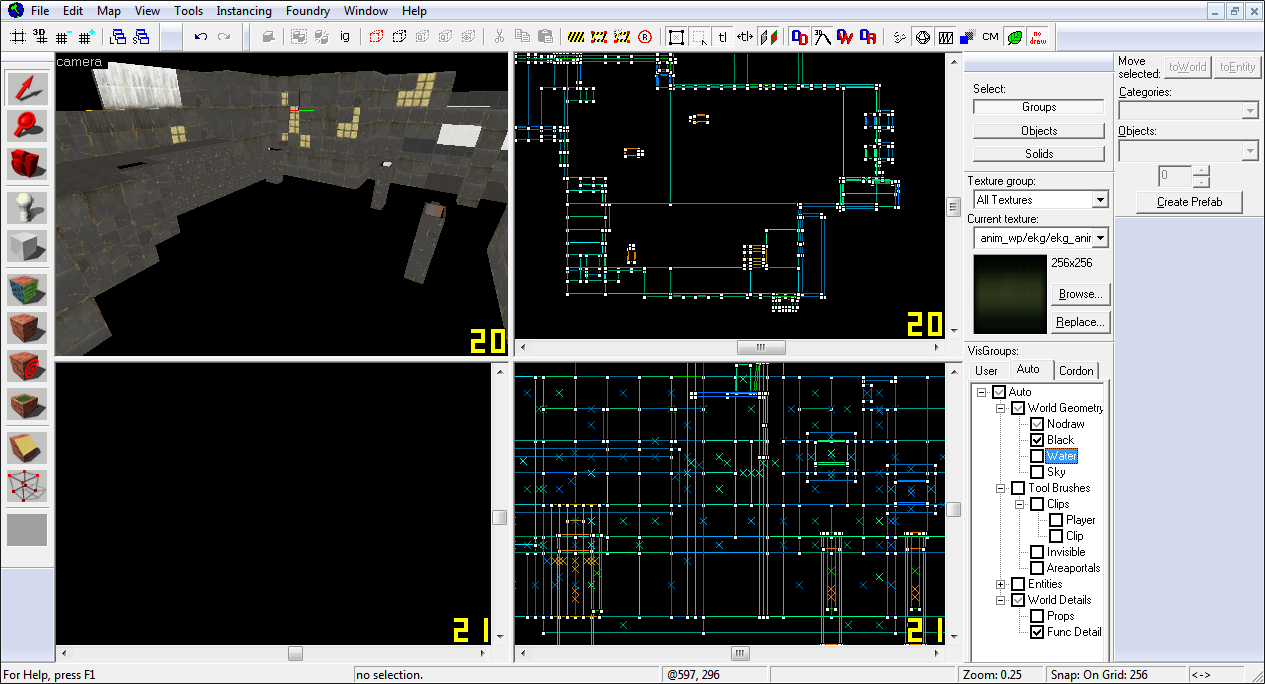Select the Clipping tool icon
Screen dimensions: 1265x684
click(x=27, y=447)
